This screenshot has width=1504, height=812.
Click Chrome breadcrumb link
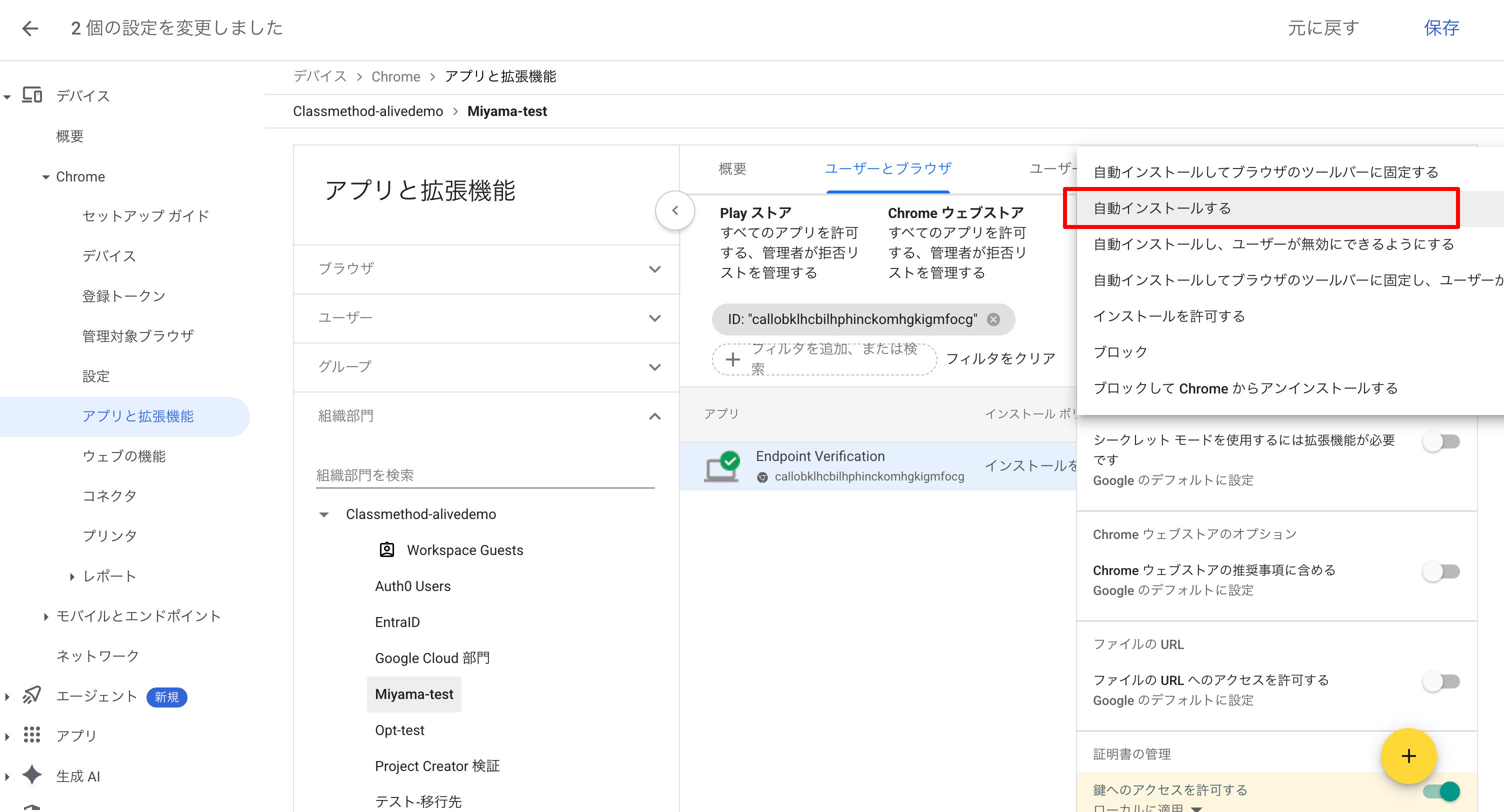396,76
